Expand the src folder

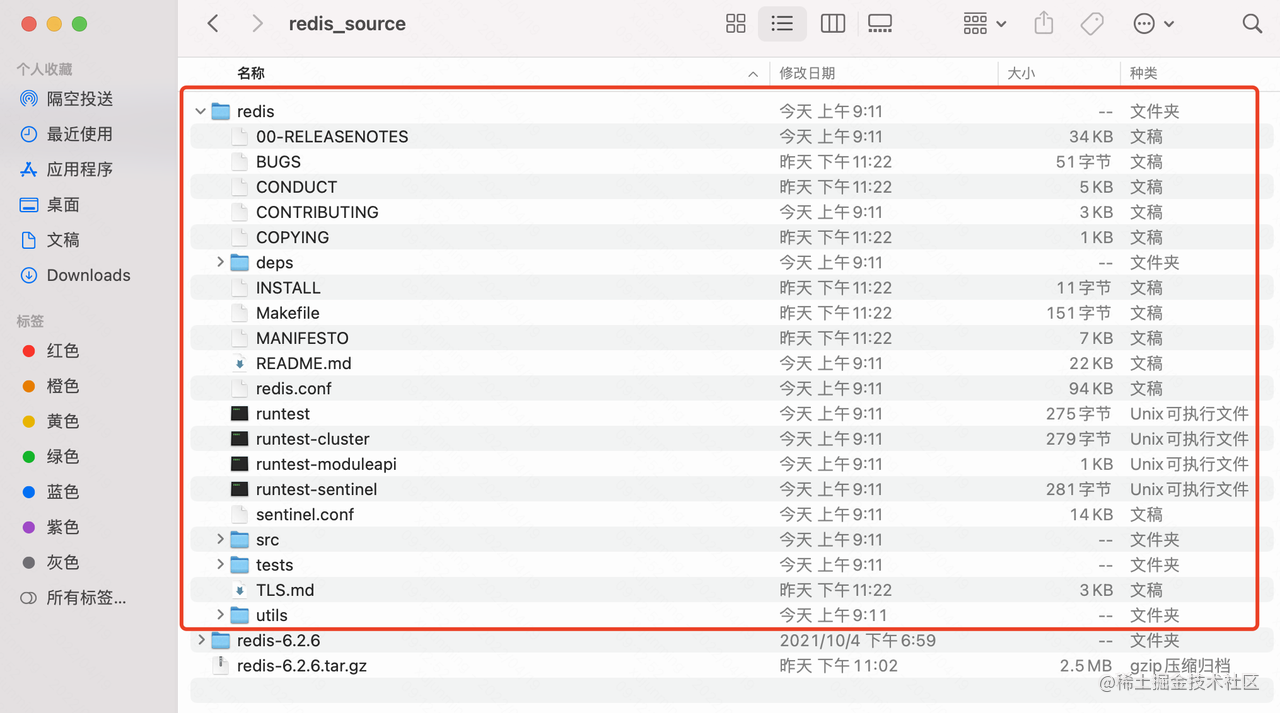pyautogui.click(x=220, y=539)
